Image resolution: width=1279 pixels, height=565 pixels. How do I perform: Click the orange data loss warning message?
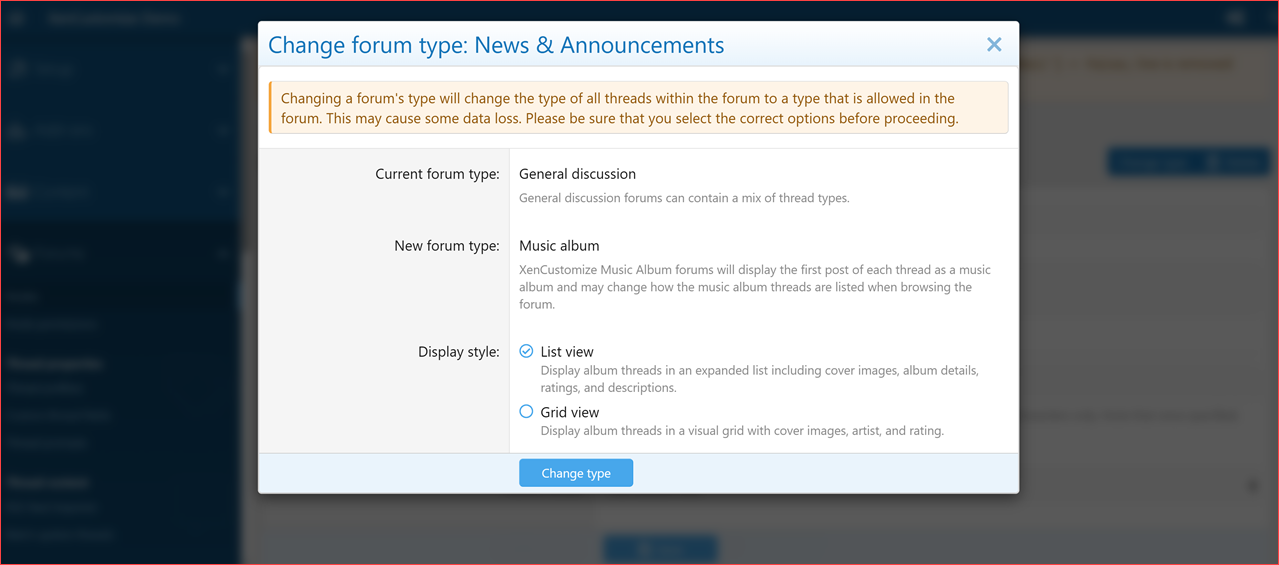(638, 108)
